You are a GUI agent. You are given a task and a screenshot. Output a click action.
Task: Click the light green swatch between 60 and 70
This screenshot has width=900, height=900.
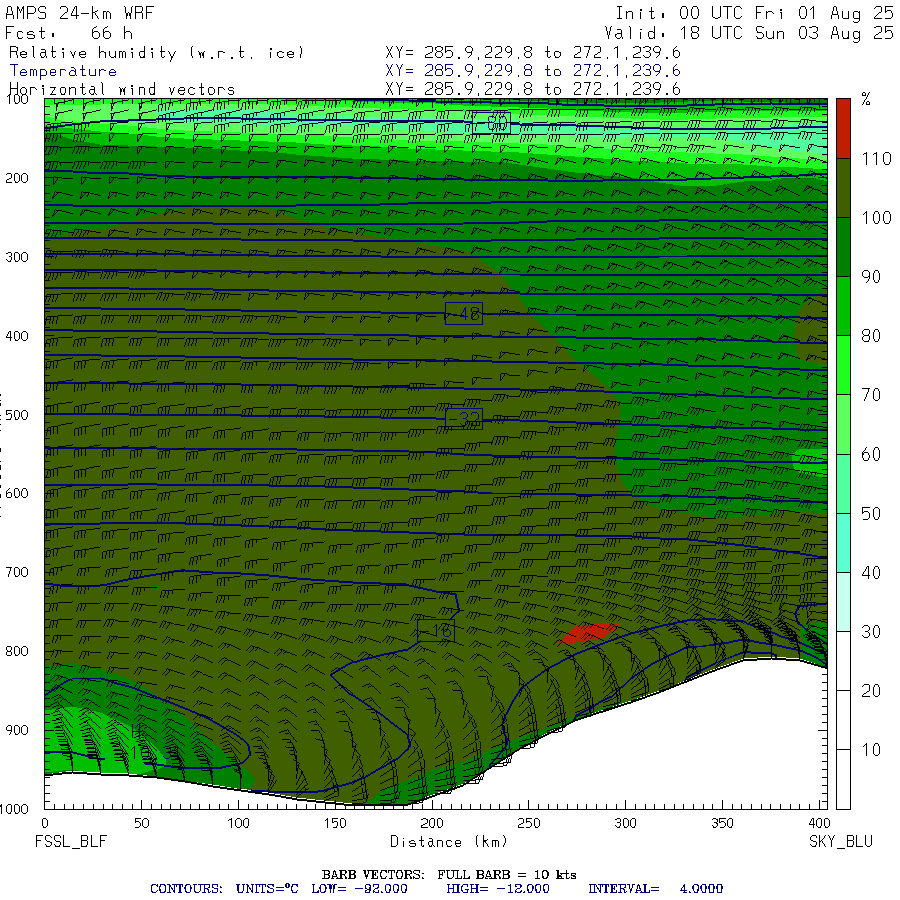[x=843, y=424]
